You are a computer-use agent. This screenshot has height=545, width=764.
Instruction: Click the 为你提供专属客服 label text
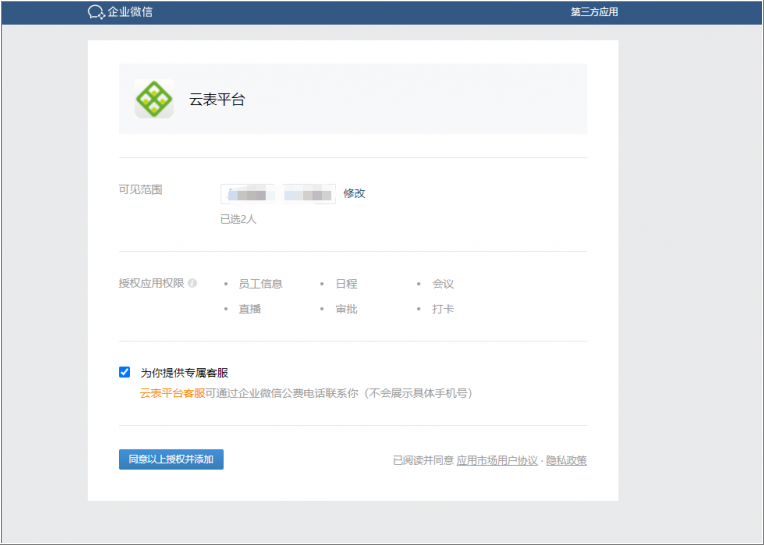pos(184,373)
